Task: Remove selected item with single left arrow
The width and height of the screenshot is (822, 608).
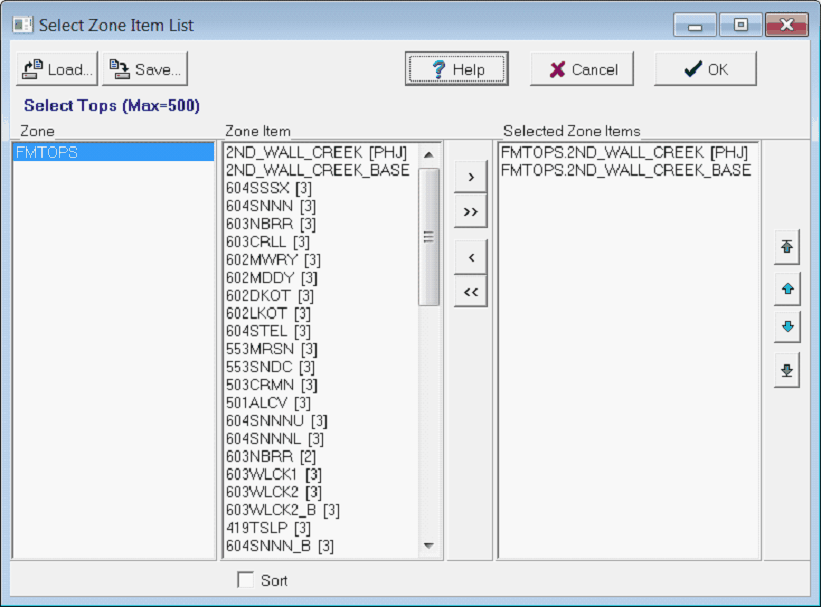Action: (x=470, y=257)
